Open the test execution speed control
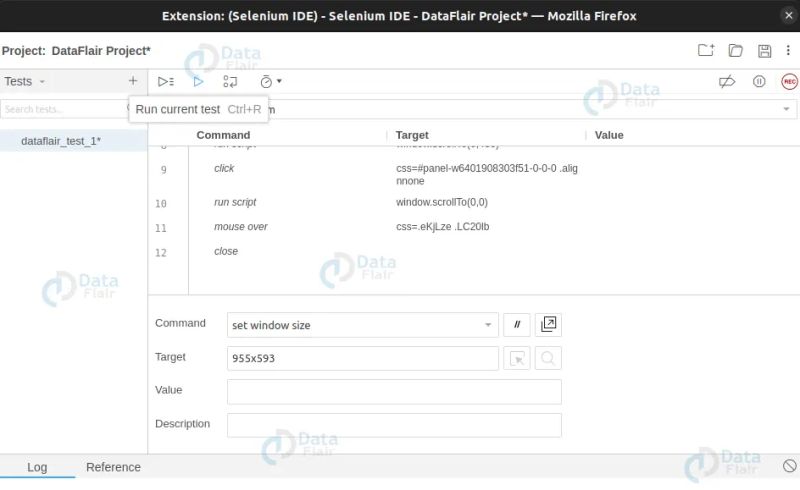Viewport: 800px width, 490px height. pos(270,82)
